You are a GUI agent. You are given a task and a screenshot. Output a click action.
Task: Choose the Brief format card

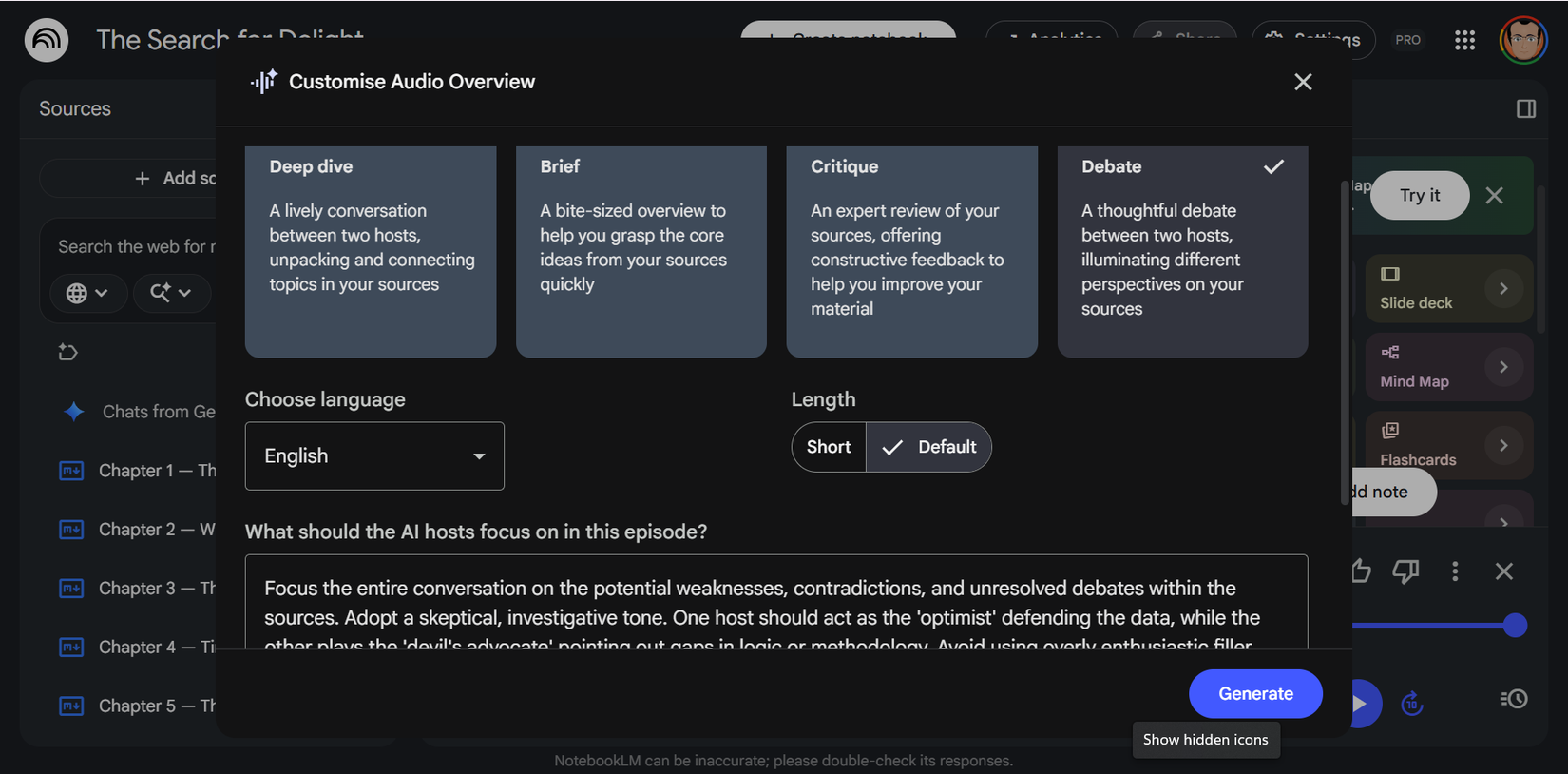coord(641,252)
